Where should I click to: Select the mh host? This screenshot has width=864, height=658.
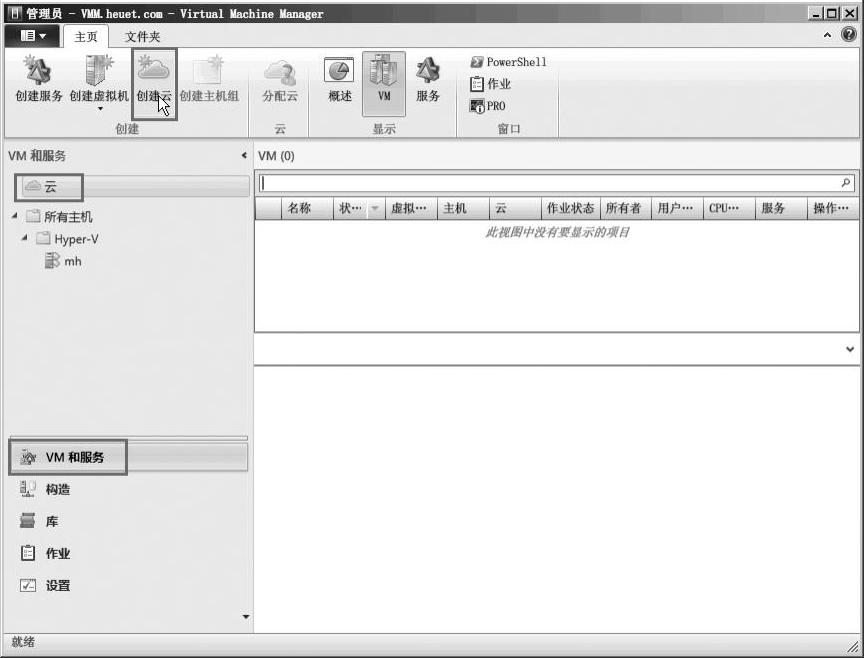pos(64,261)
